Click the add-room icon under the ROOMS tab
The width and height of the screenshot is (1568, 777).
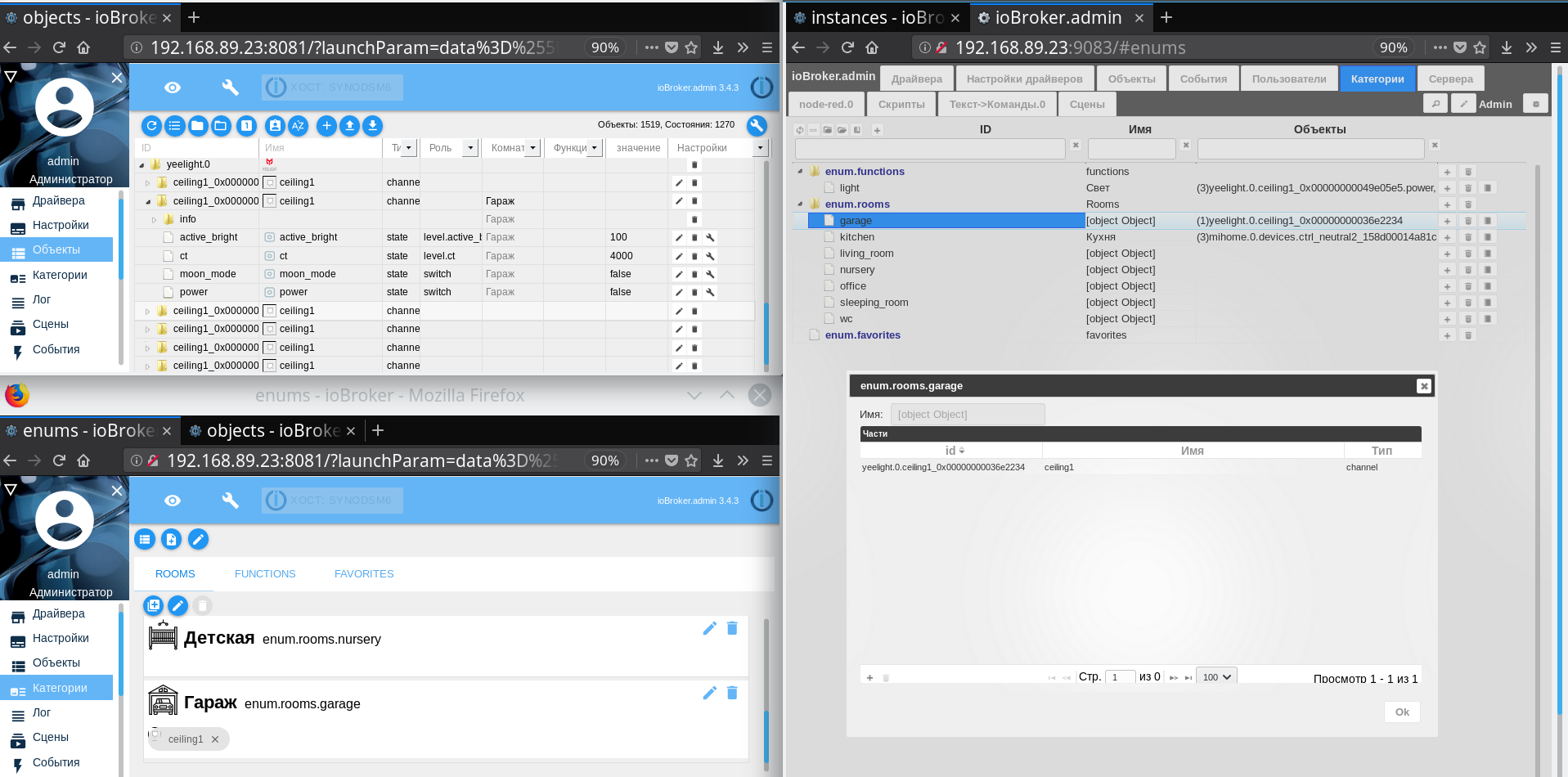[154, 605]
